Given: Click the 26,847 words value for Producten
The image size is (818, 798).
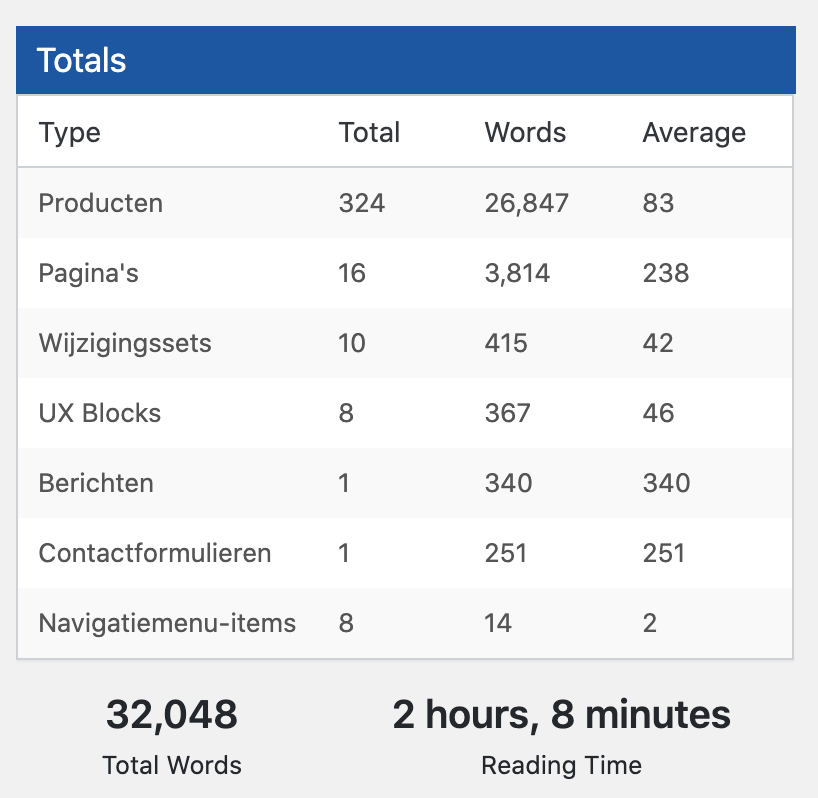Looking at the screenshot, I should (x=526, y=203).
